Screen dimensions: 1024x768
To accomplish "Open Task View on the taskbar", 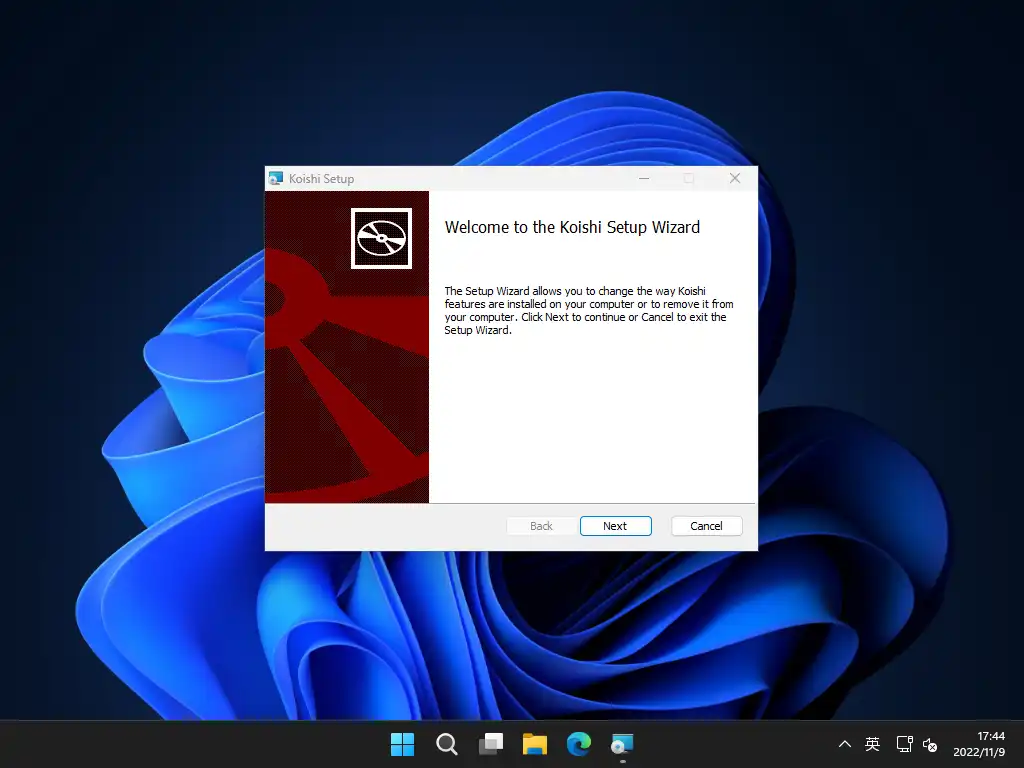I will pos(491,744).
